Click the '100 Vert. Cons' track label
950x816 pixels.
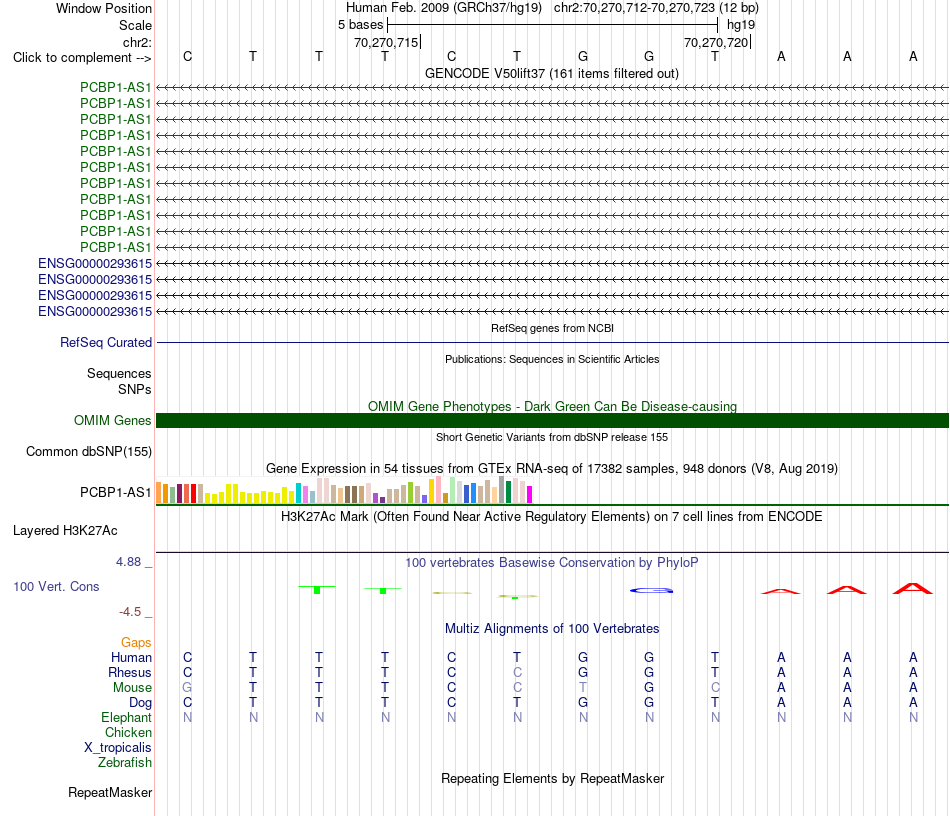click(x=56, y=586)
